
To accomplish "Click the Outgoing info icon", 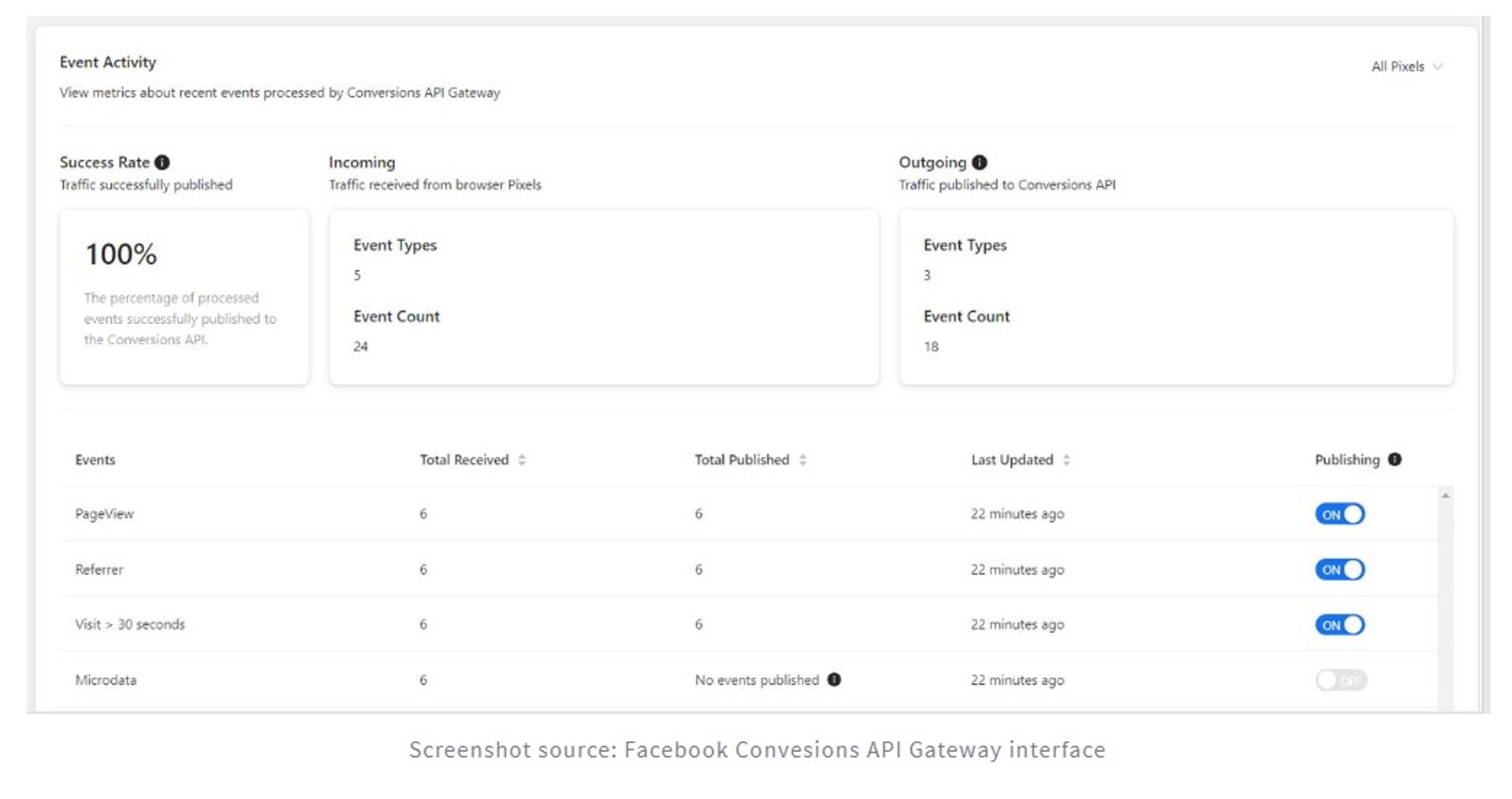I will 979,163.
